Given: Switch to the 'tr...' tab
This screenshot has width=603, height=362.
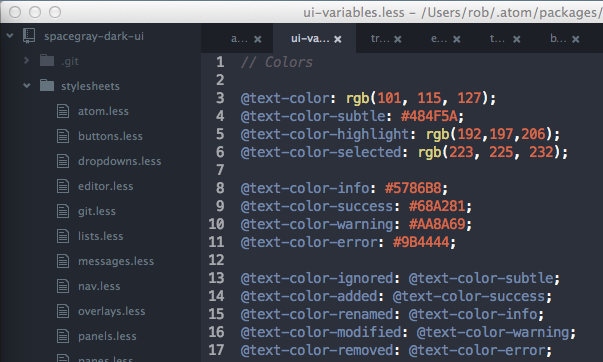Looking at the screenshot, I should click(x=380, y=38).
